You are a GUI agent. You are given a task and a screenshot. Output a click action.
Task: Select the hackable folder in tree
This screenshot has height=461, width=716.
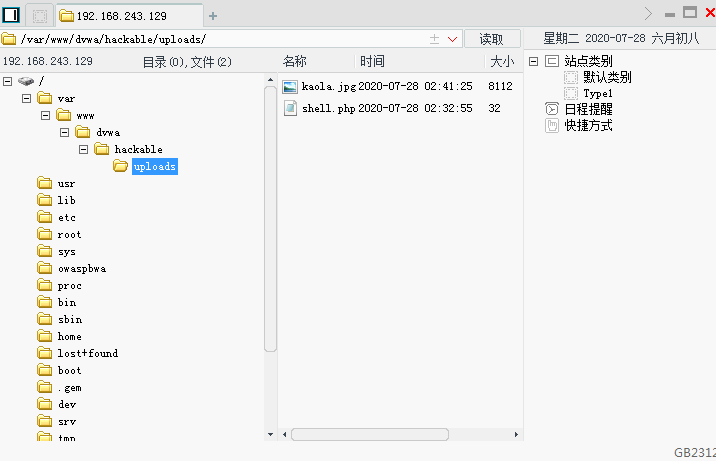pyautogui.click(x=138, y=149)
